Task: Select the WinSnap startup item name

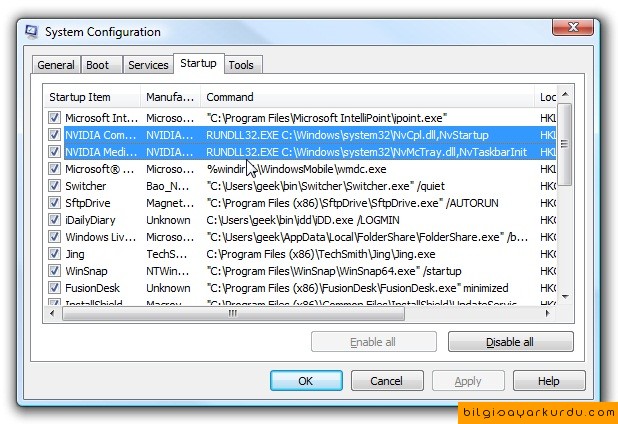Action: [86, 271]
